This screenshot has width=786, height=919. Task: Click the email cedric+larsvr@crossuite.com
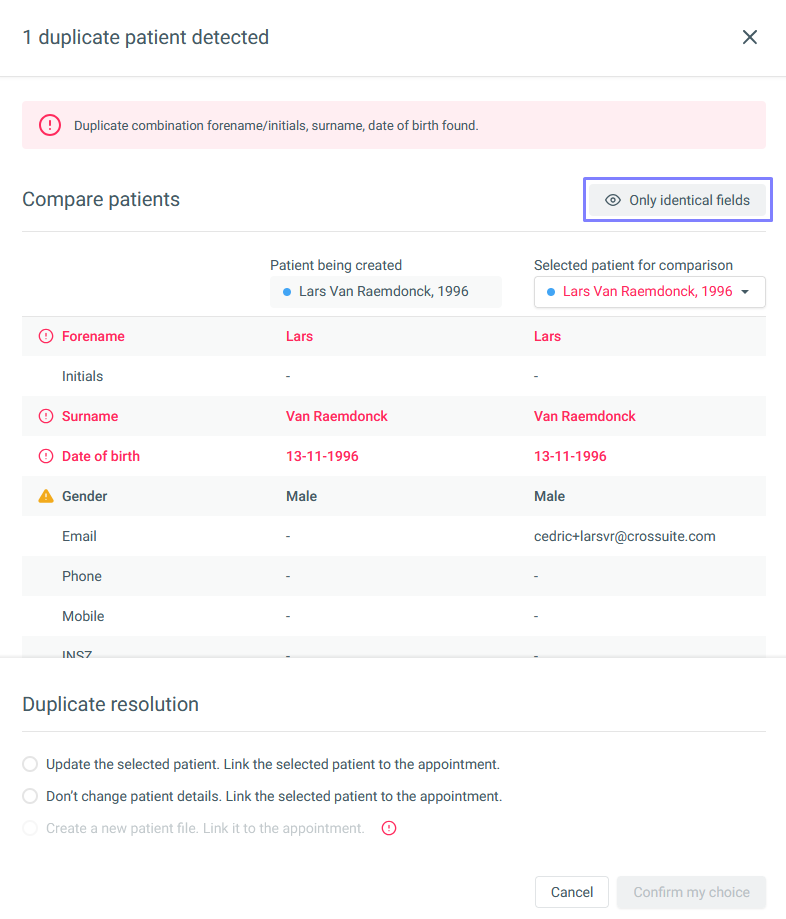click(624, 536)
